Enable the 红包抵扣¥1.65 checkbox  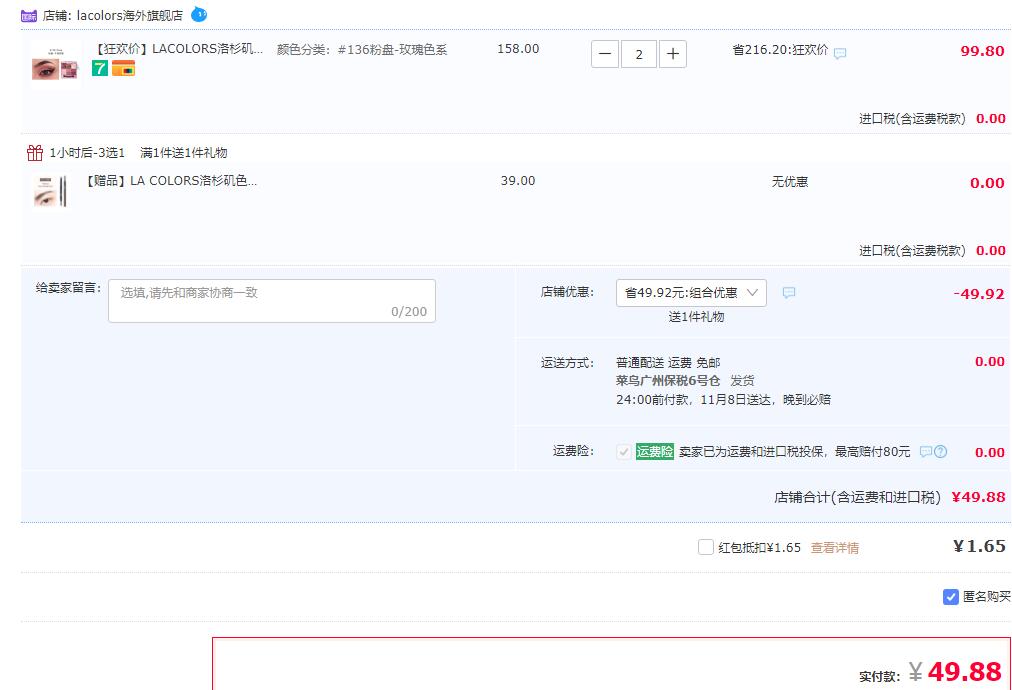click(x=706, y=547)
